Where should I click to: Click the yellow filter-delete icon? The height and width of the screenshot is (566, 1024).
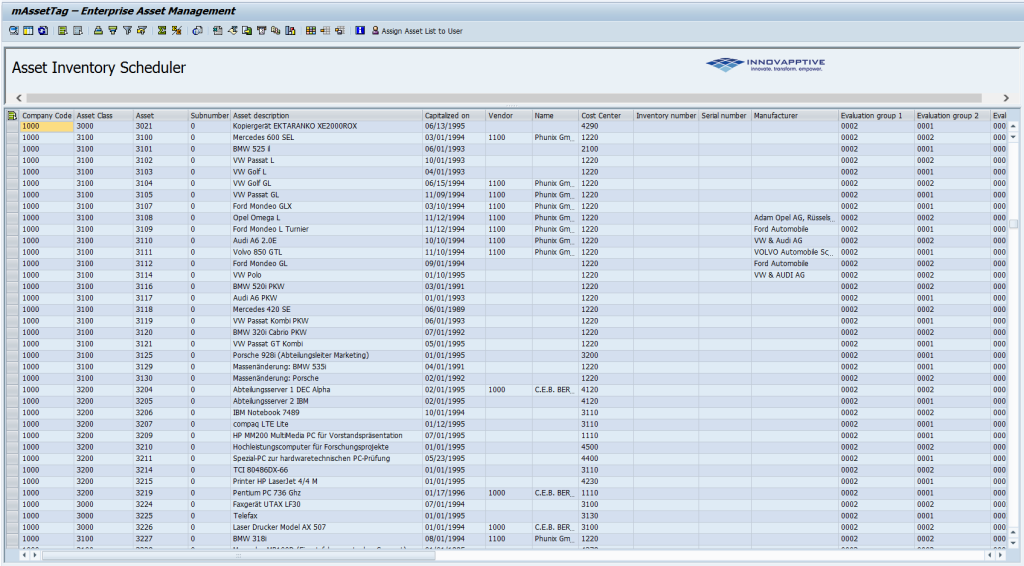click(141, 31)
